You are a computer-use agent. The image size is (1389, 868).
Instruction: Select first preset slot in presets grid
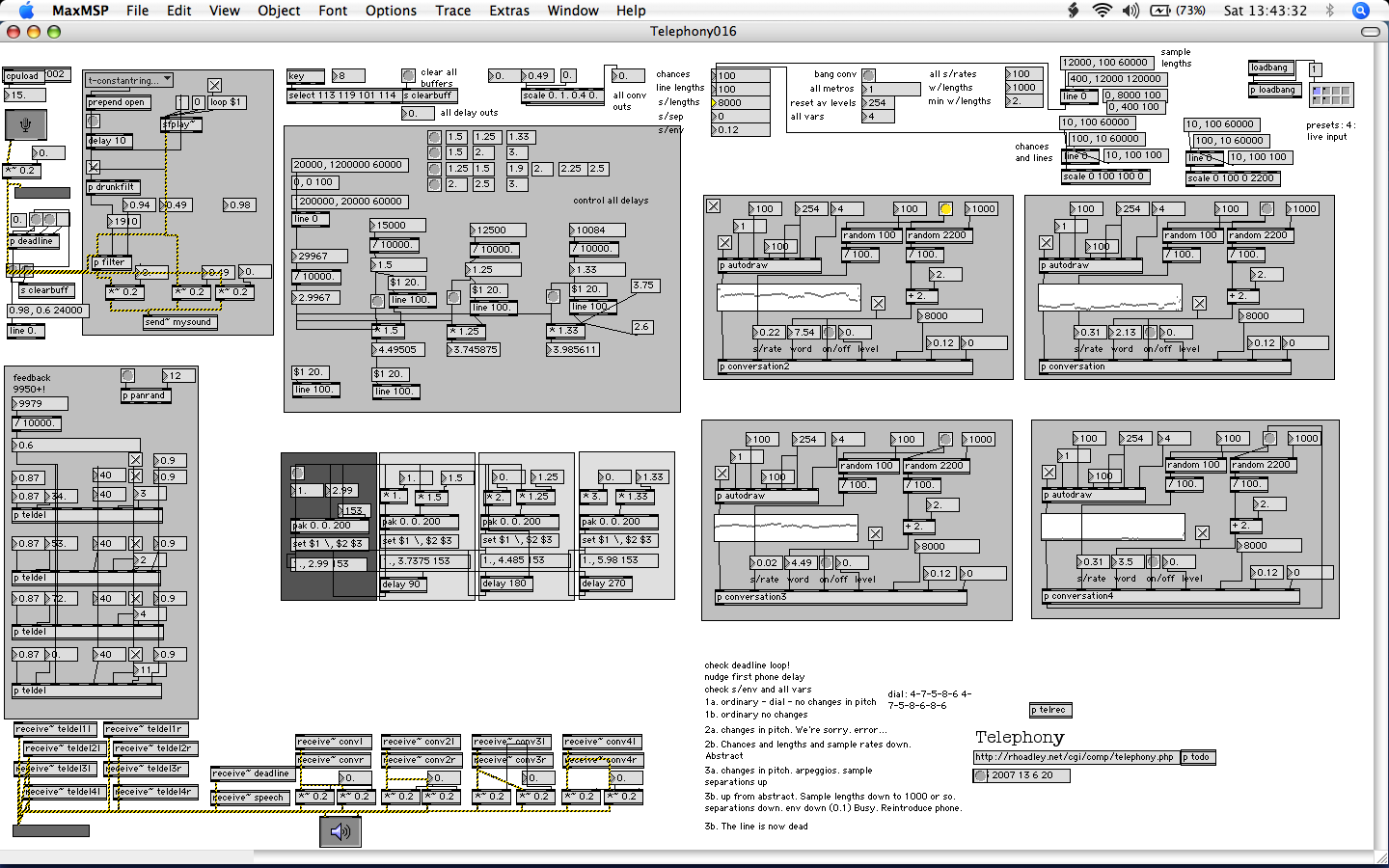(1317, 91)
